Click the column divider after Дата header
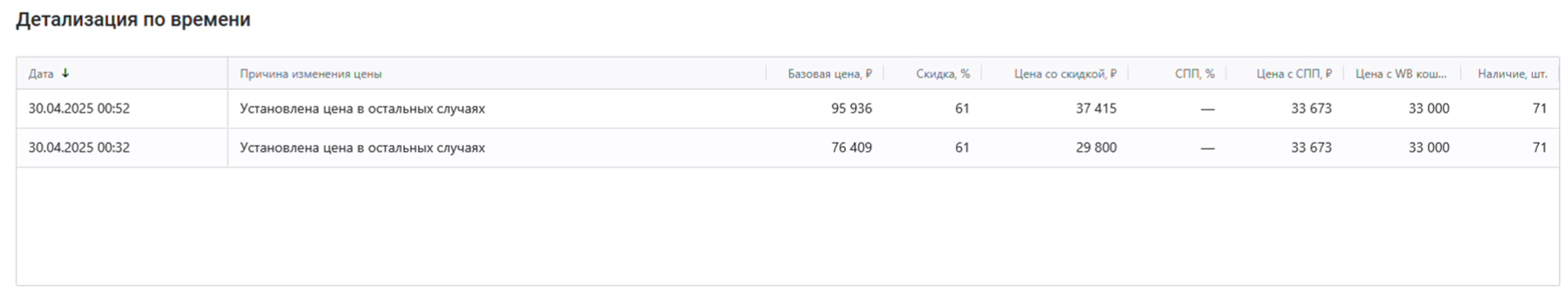Screen dimensions: 1568x293 (x=228, y=74)
